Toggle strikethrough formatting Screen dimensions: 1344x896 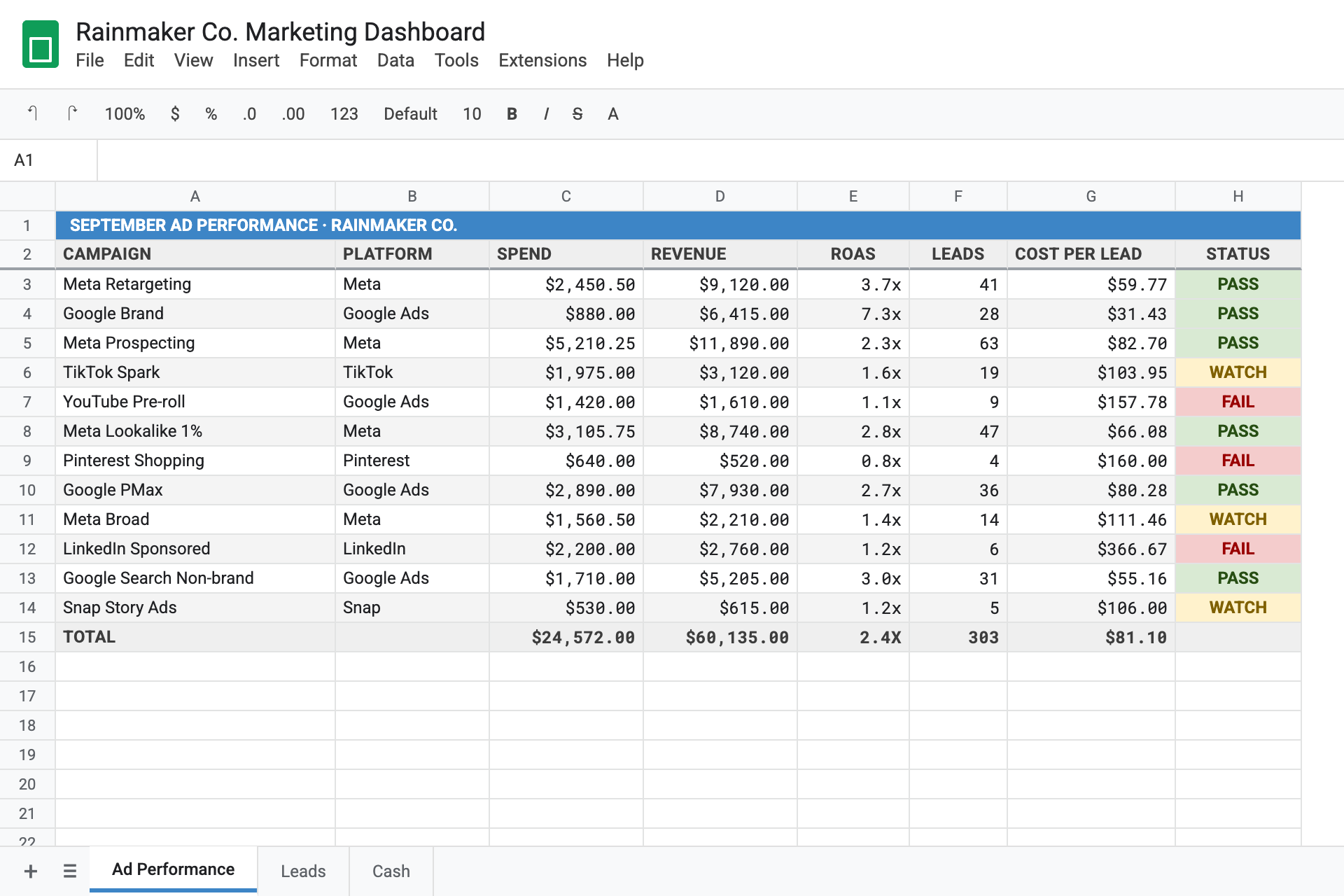577,113
